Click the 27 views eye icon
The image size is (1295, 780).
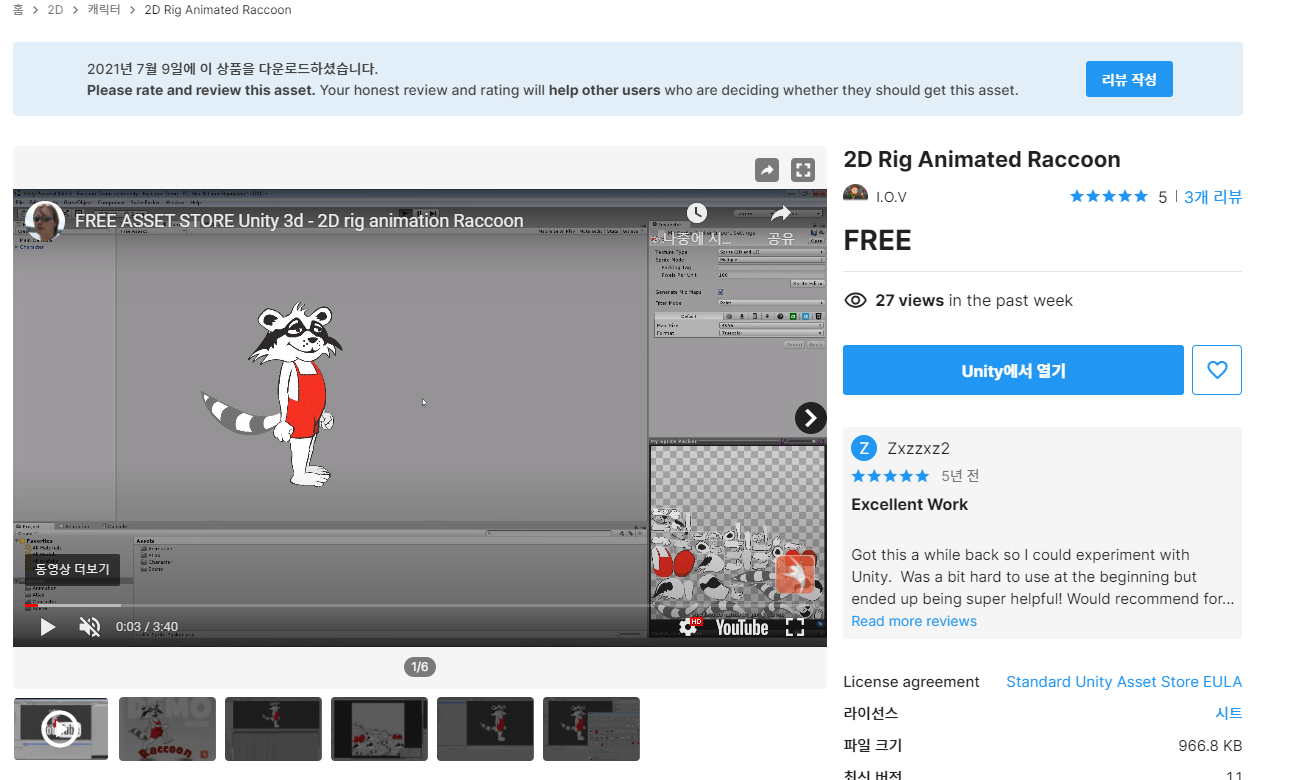coord(855,300)
